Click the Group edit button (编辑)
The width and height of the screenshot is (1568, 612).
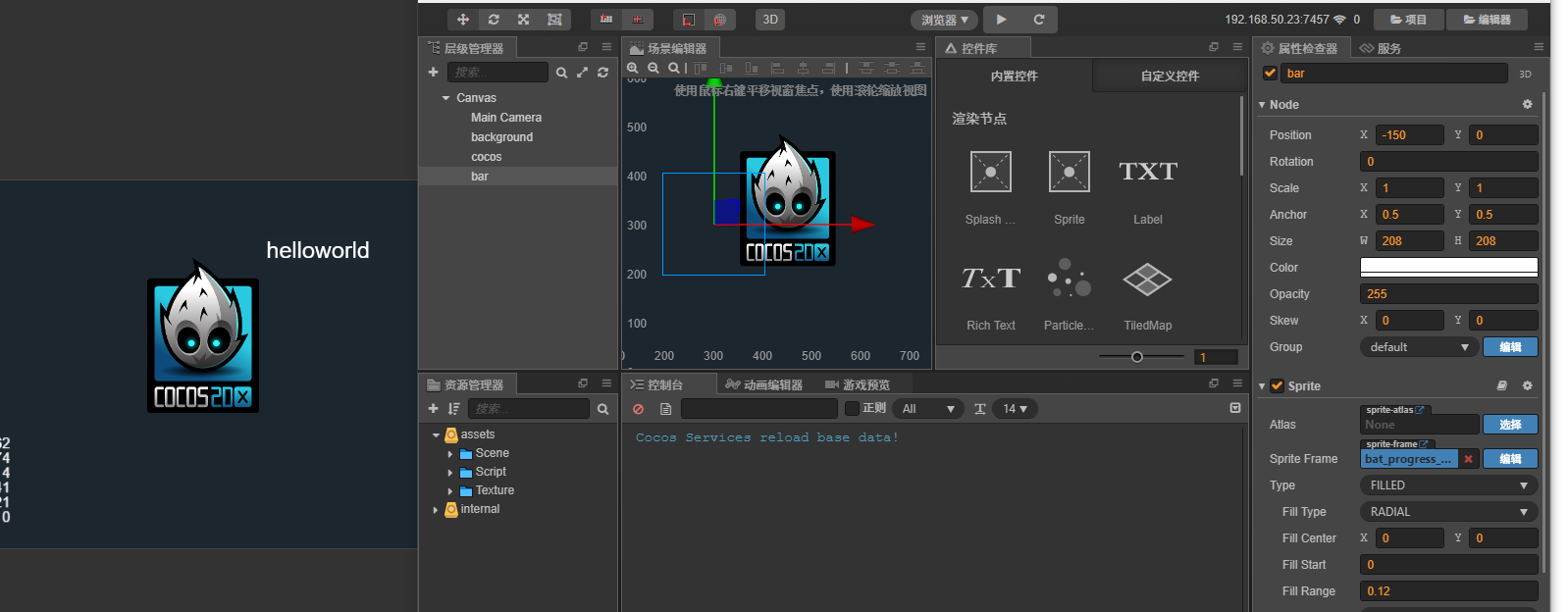click(1510, 347)
